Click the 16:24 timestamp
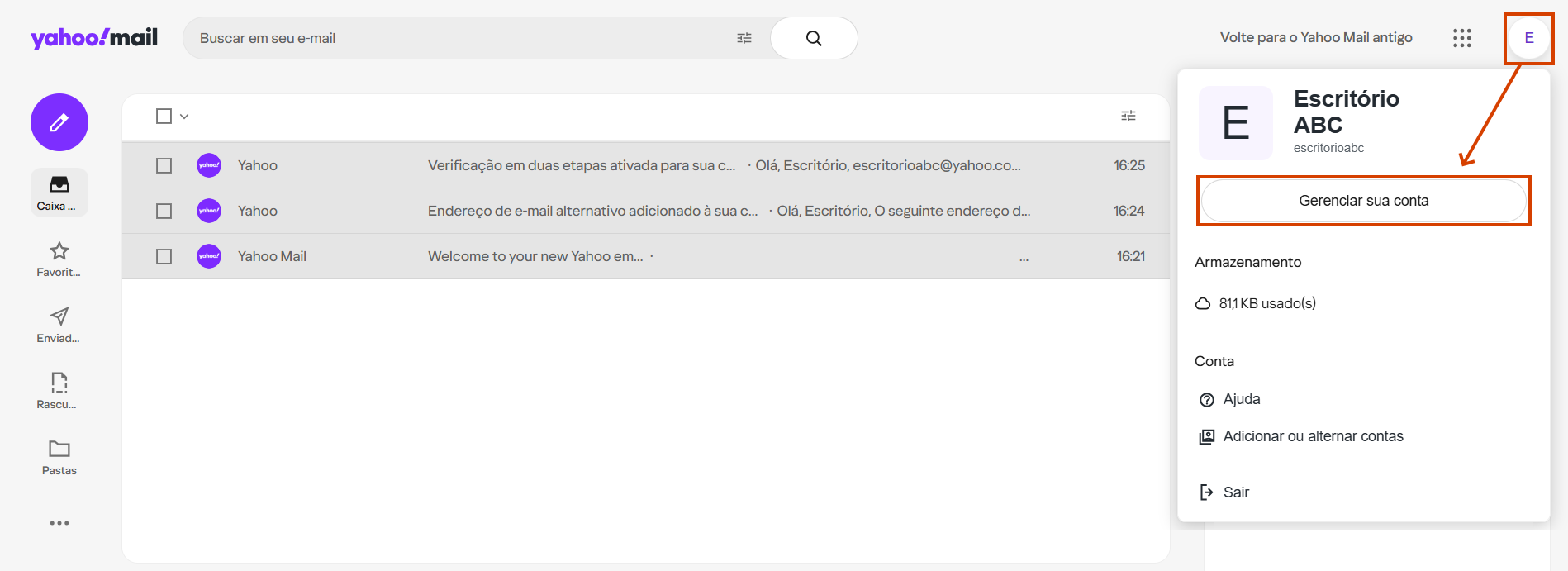This screenshot has height=571, width=1568. tap(1129, 211)
